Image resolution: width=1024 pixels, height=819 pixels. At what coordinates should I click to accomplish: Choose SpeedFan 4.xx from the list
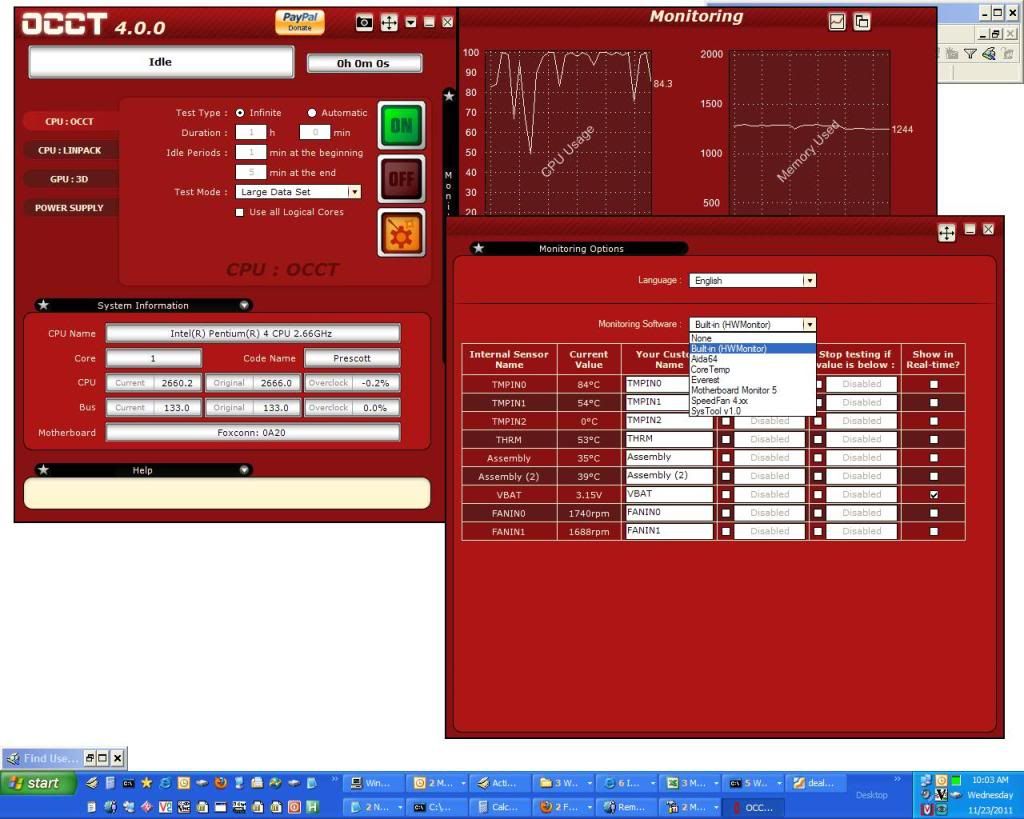[752, 401]
